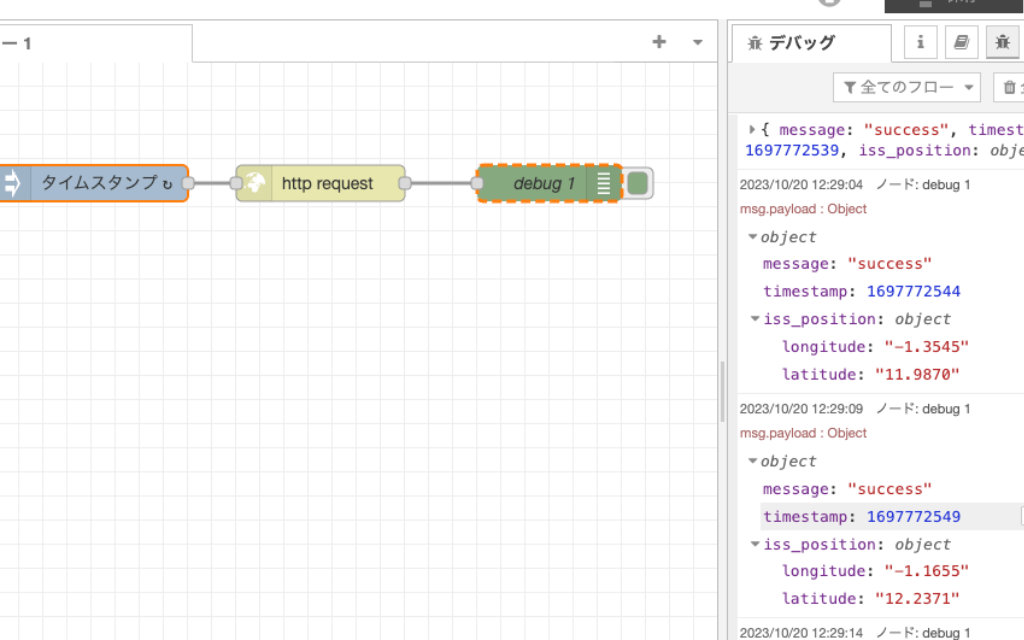1024x640 pixels.
Task: Expand the collapsed message at top of debug list
Action: coord(752,129)
